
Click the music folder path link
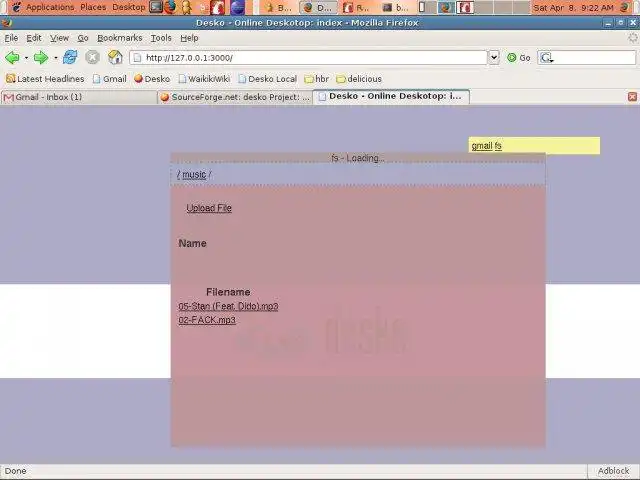pos(194,175)
